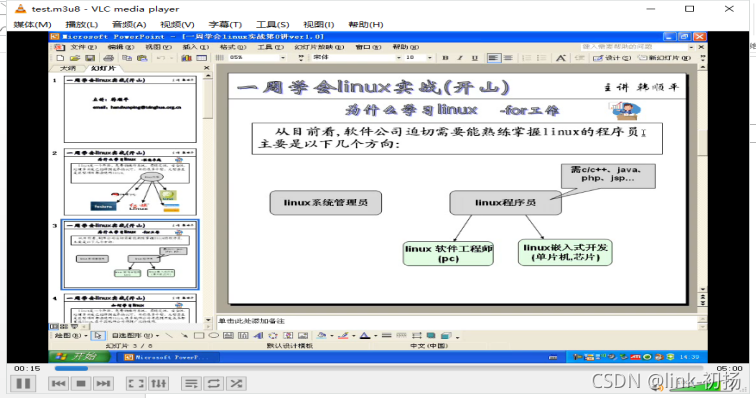Open VLC 视频(V) menu
Image resolution: width=756 pixels, height=399 pixels.
click(177, 25)
